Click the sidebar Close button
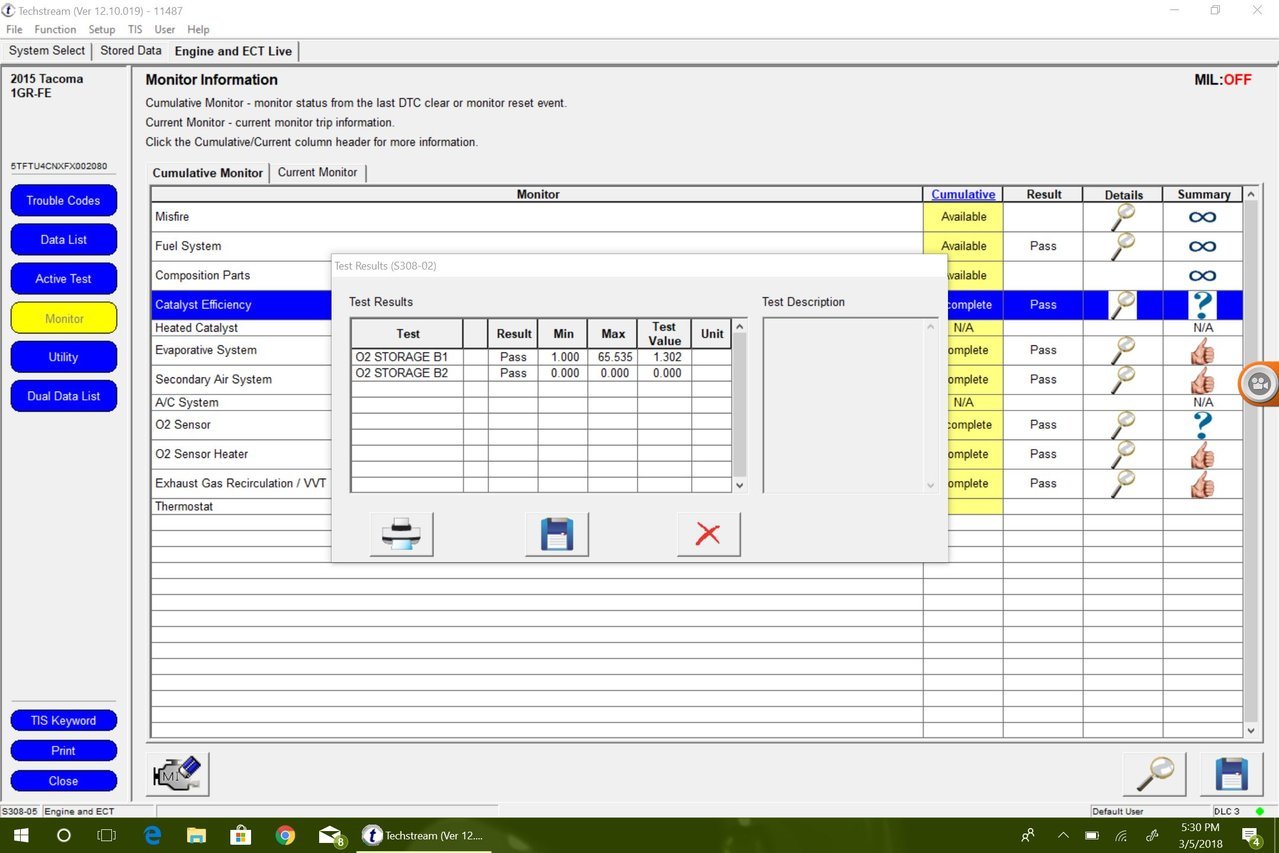The height and width of the screenshot is (853, 1279). click(63, 781)
